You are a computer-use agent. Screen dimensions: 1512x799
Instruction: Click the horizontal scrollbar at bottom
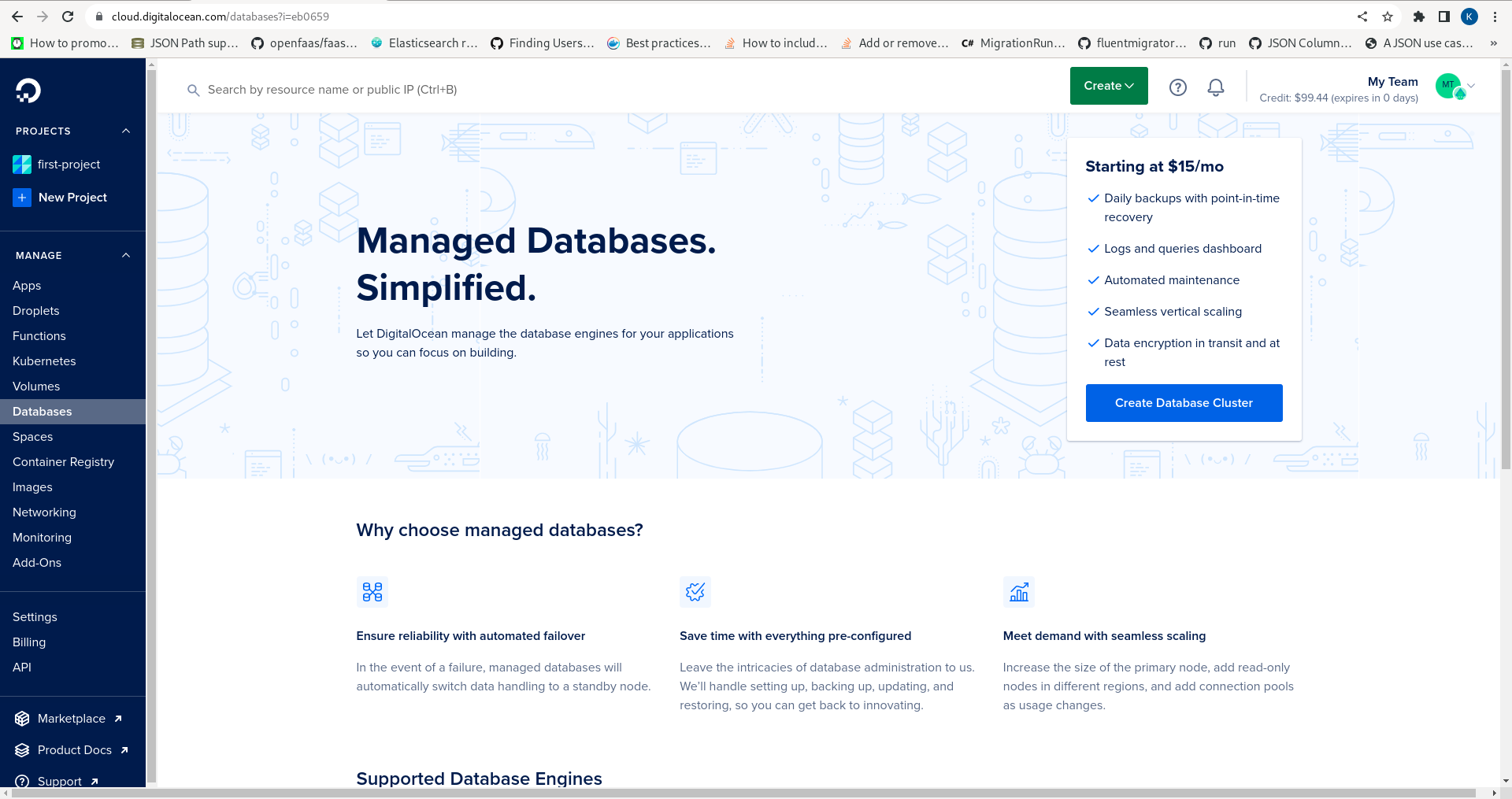click(744, 793)
